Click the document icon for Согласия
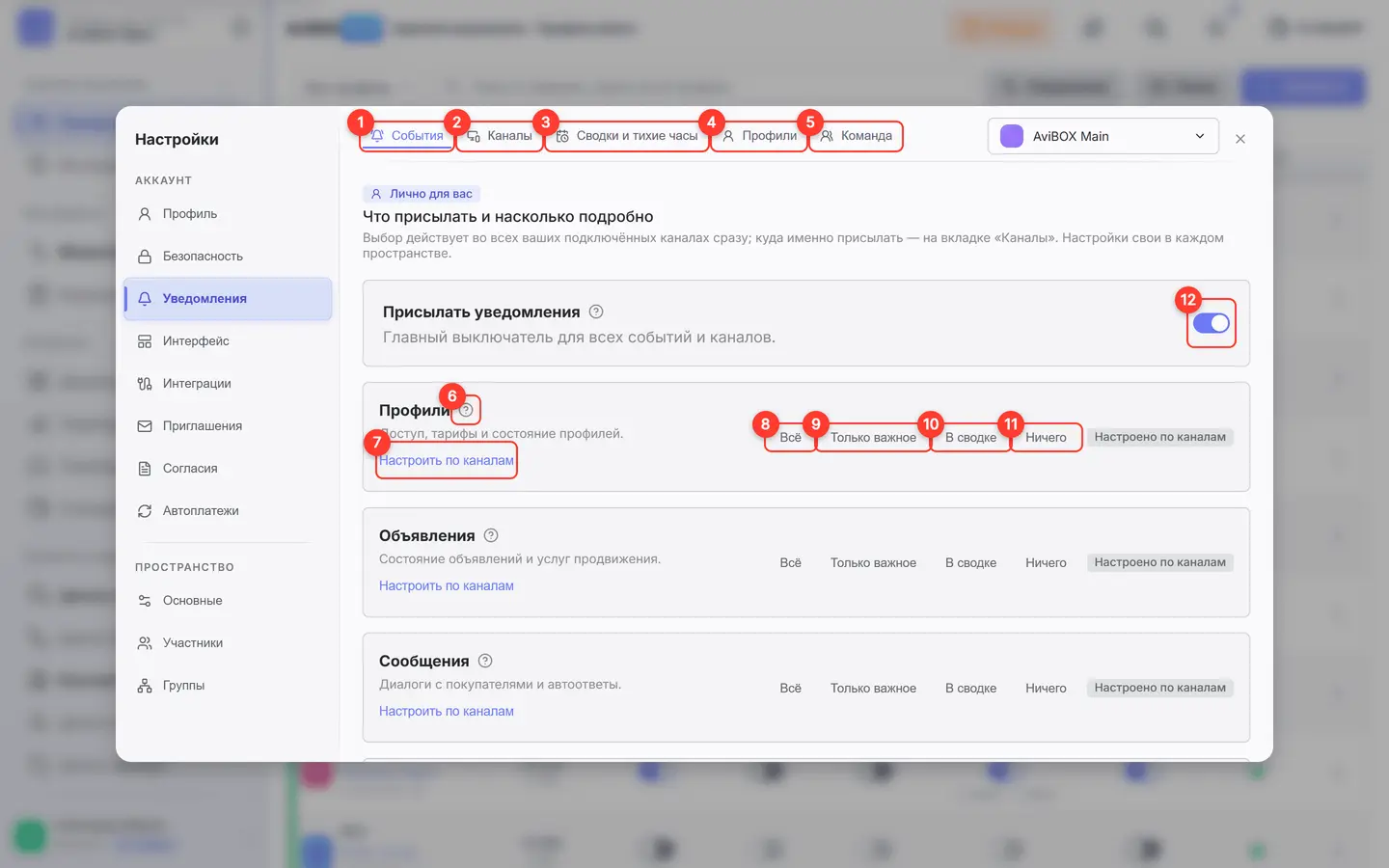The image size is (1389, 868). tap(145, 469)
